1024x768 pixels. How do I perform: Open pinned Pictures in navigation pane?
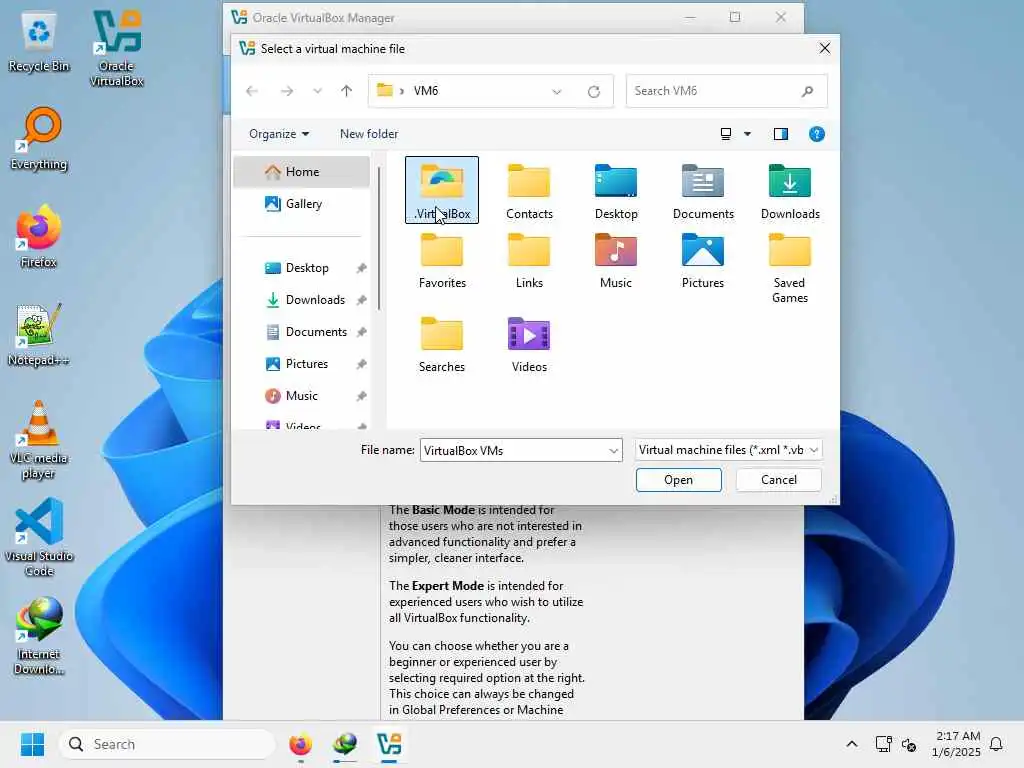[302, 364]
